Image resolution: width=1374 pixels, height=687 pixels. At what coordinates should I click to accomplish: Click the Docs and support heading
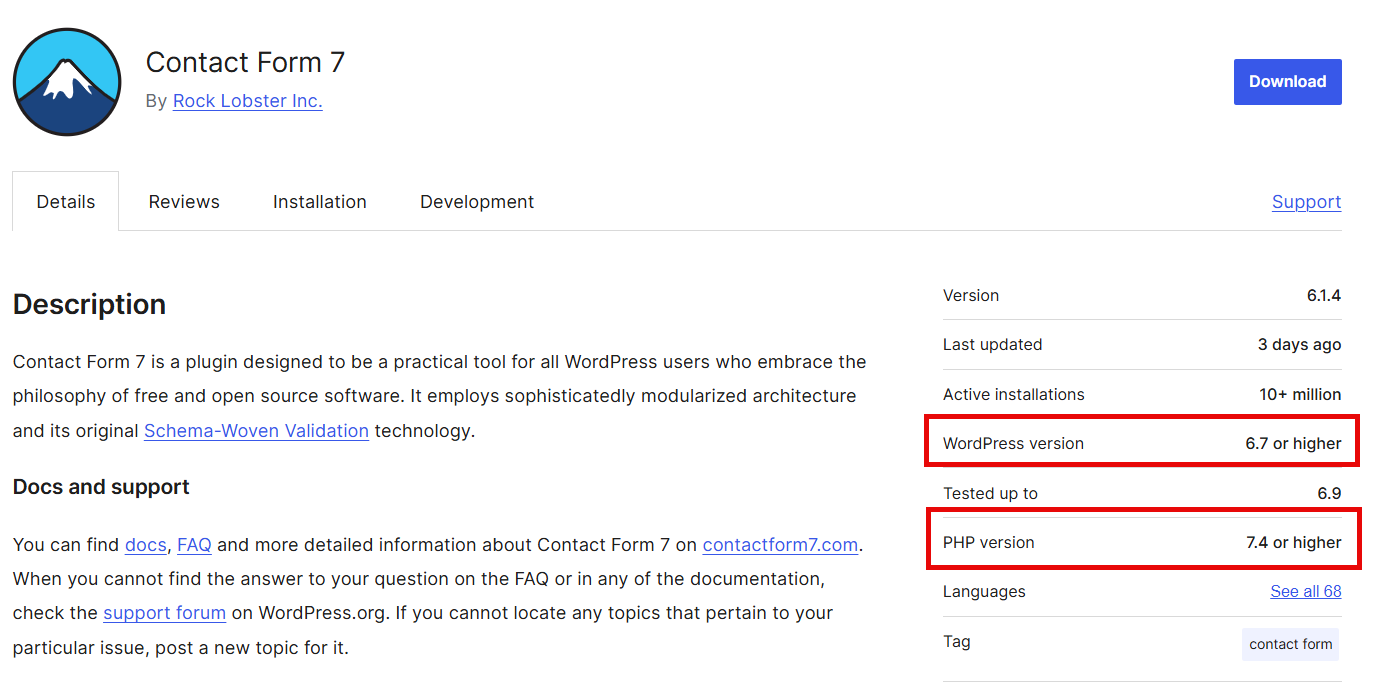click(x=101, y=487)
